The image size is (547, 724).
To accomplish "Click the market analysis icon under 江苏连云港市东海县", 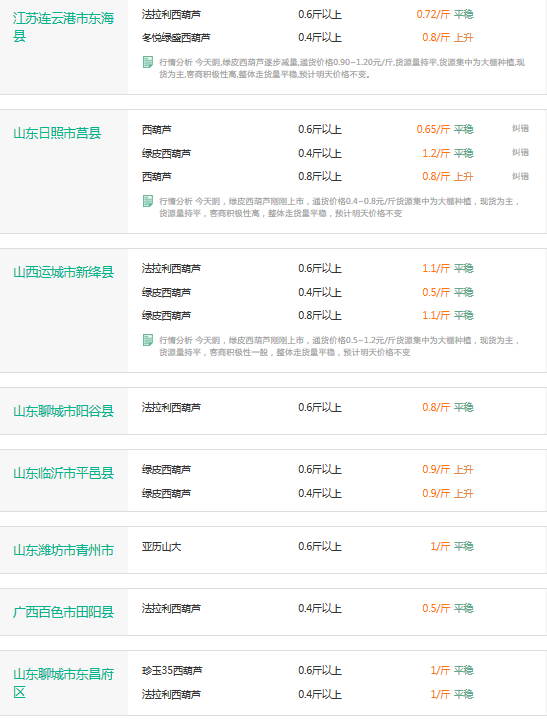I will [x=148, y=62].
